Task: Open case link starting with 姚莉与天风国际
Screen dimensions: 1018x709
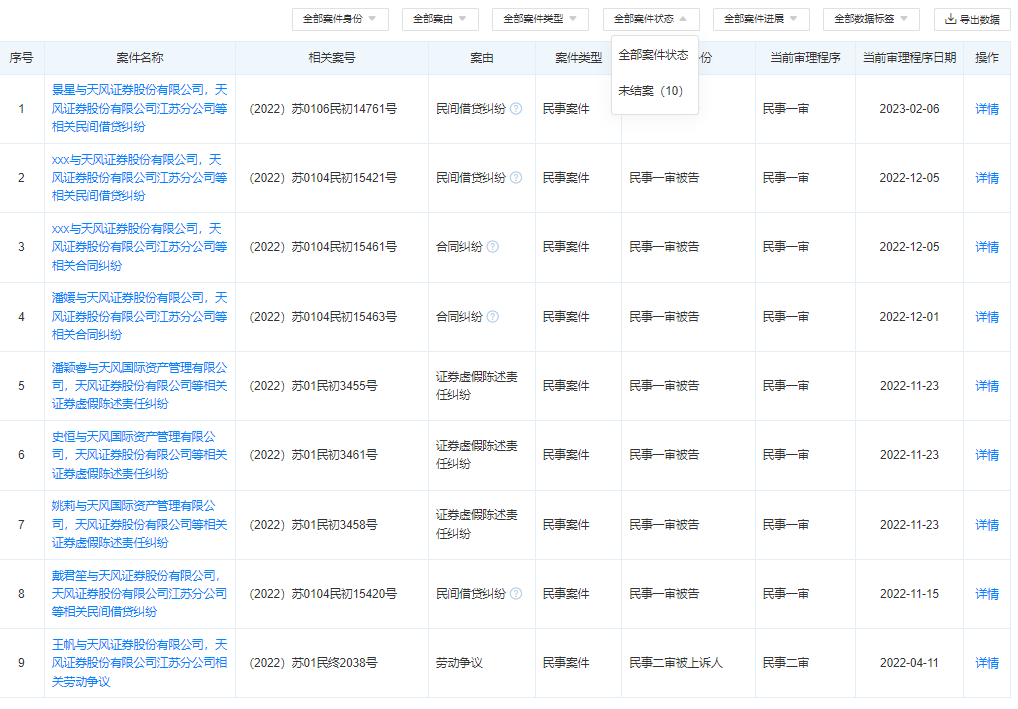Action: [x=140, y=524]
